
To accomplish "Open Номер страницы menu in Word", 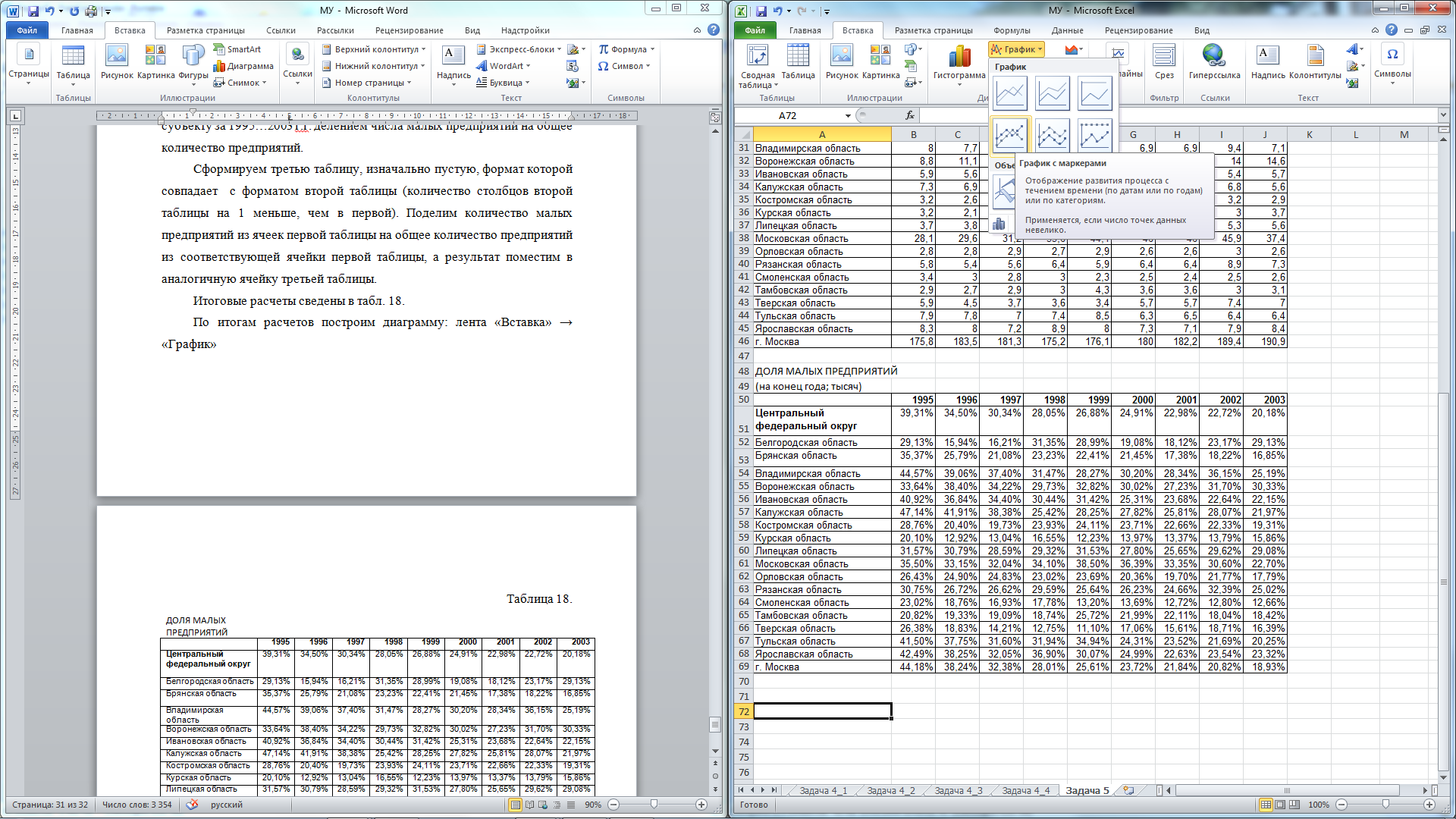I will tap(367, 83).
